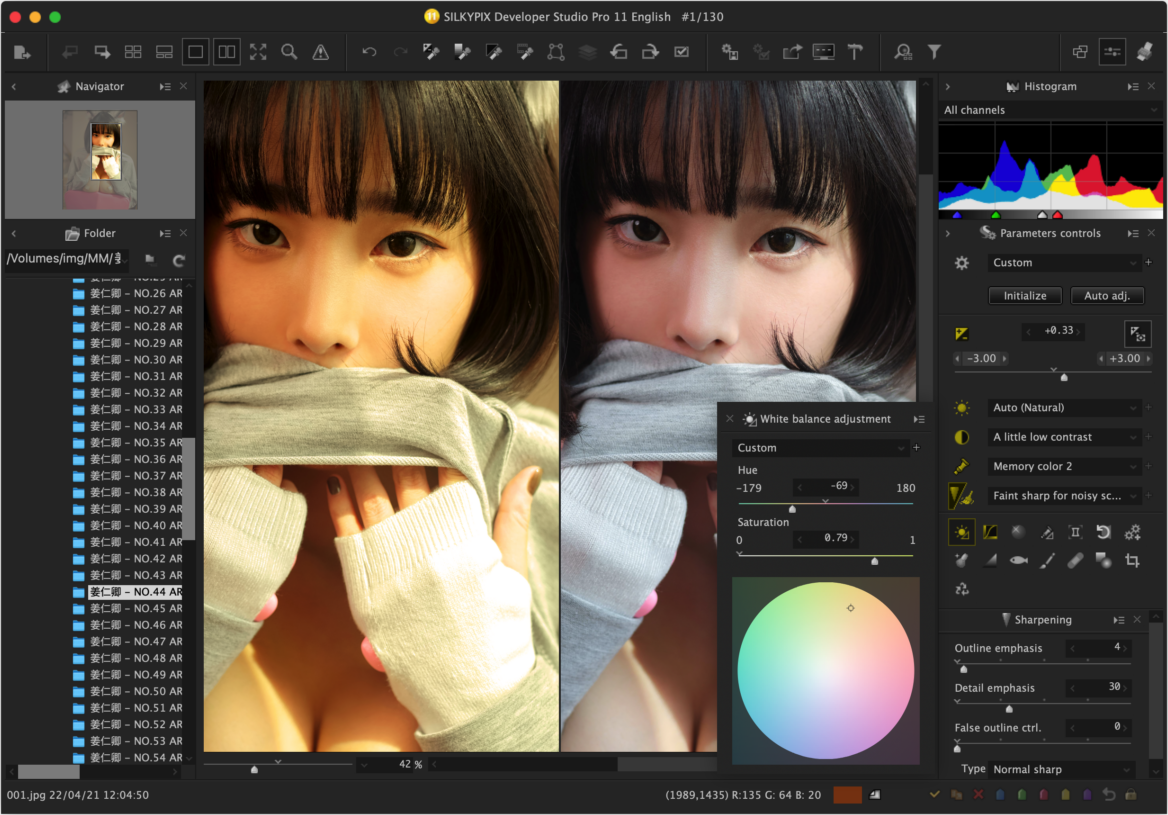
Task: Open the Custom taste dropdown in Parameters controls
Action: 1063,263
